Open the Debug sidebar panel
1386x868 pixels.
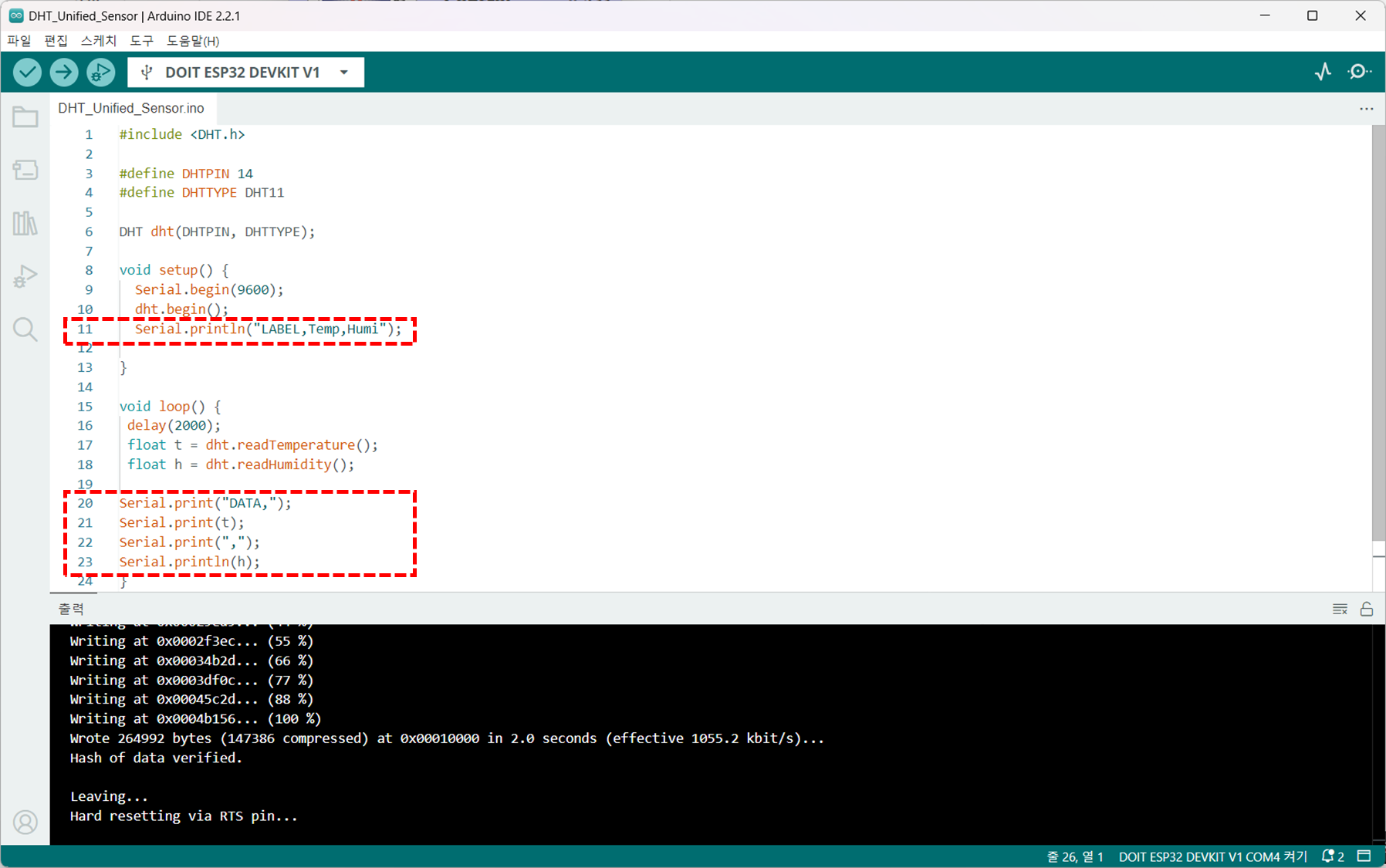(x=25, y=276)
